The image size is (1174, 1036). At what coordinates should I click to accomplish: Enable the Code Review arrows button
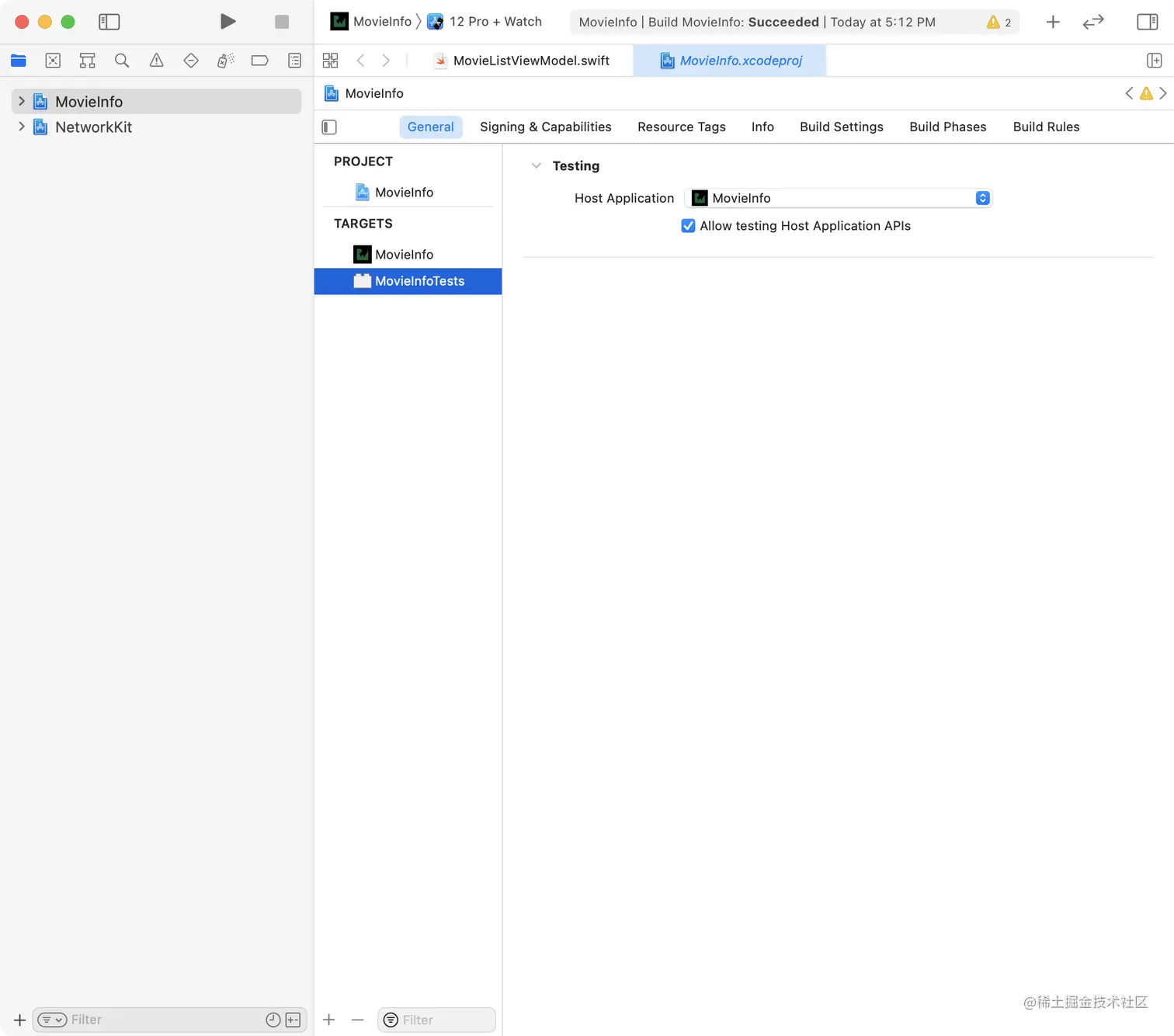(x=1093, y=22)
